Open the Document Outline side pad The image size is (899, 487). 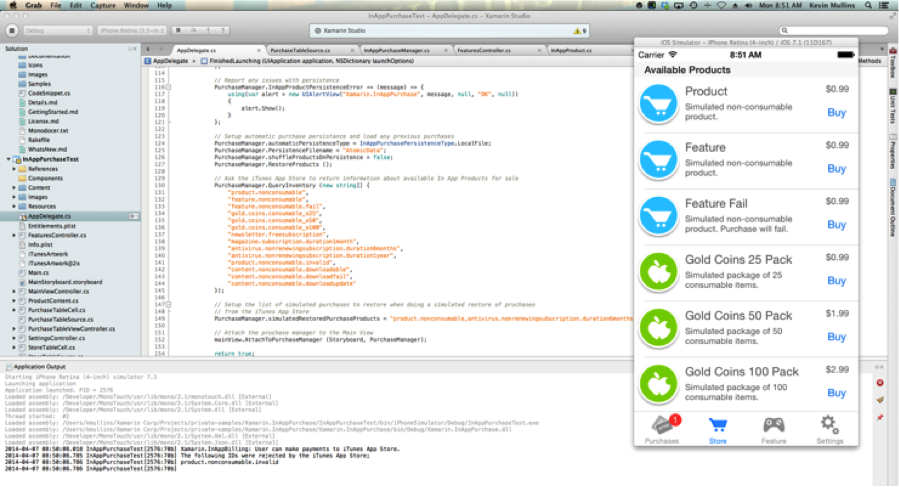click(x=893, y=208)
